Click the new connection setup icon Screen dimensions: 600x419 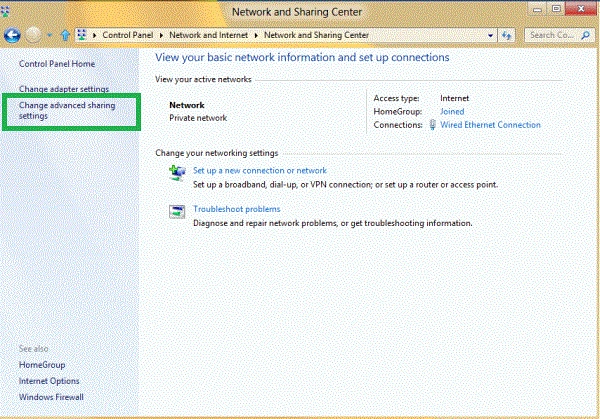coord(177,173)
